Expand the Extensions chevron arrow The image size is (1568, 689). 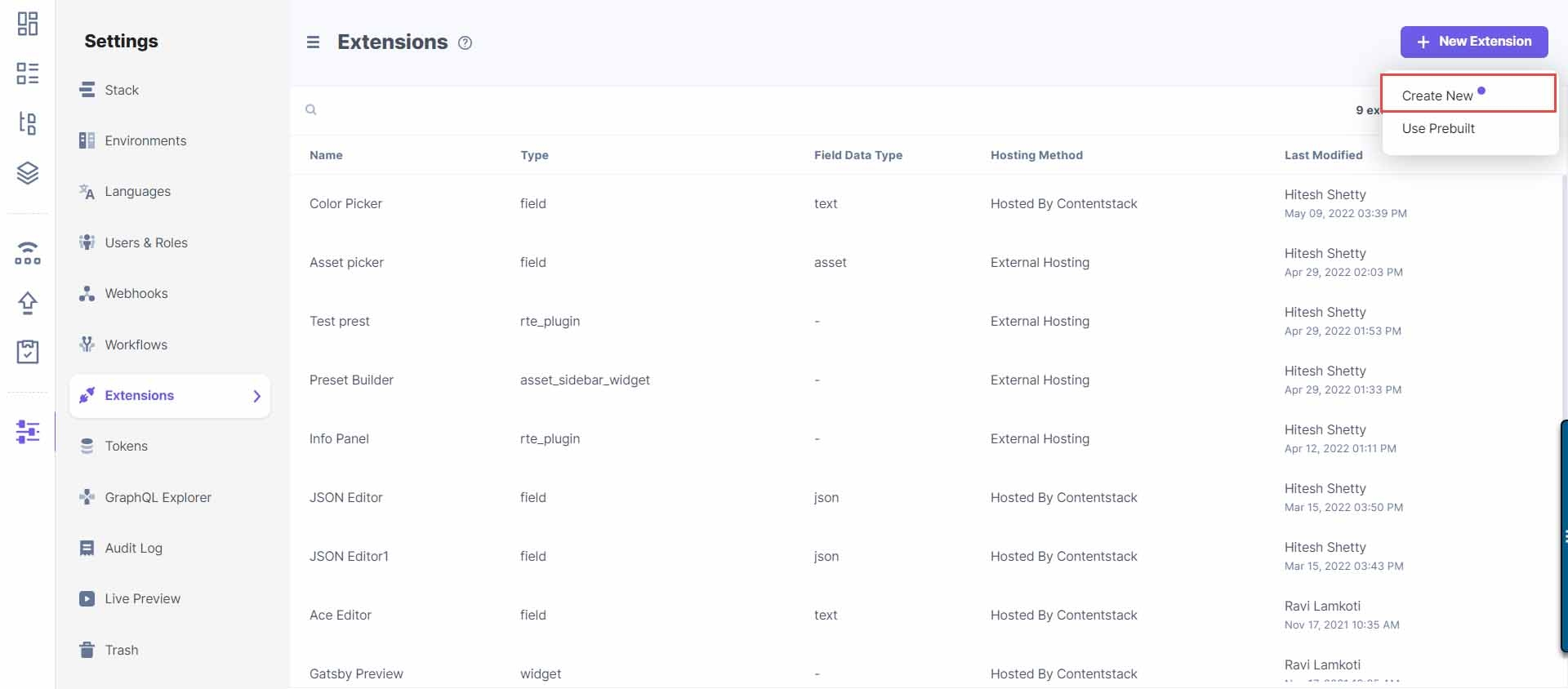[x=256, y=396]
